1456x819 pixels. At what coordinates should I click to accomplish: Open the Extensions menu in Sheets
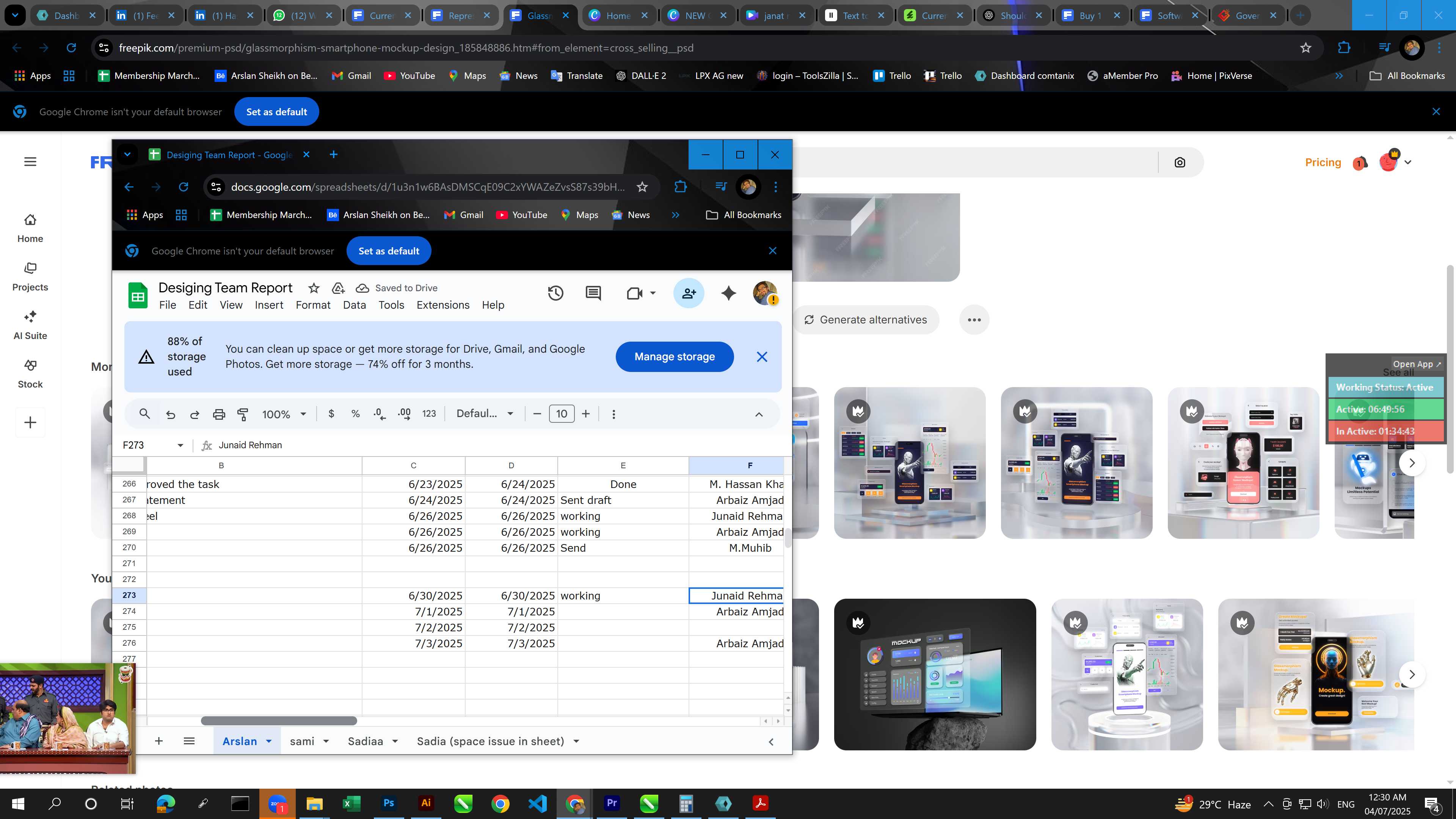(x=443, y=305)
